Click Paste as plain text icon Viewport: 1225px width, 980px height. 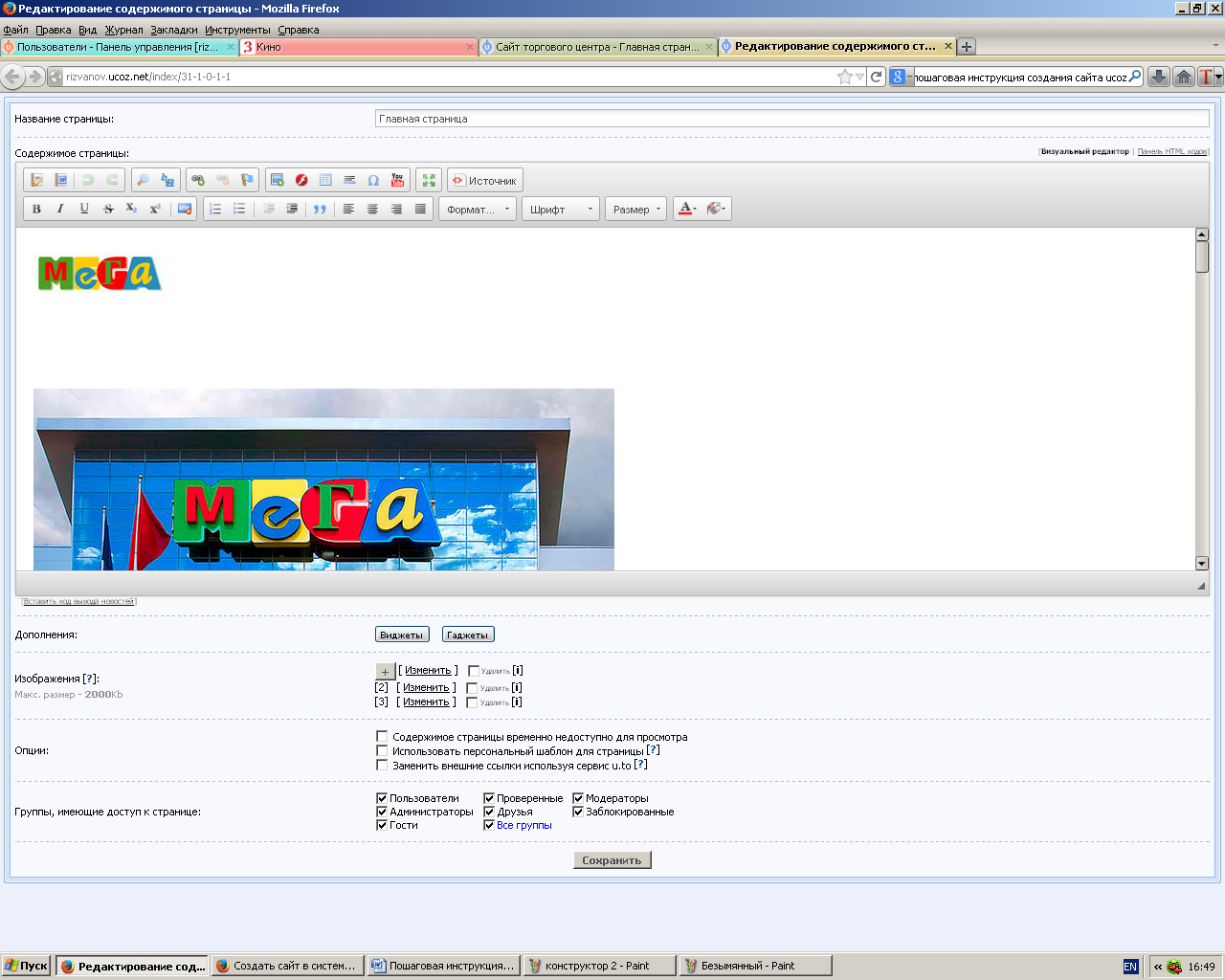[x=36, y=180]
